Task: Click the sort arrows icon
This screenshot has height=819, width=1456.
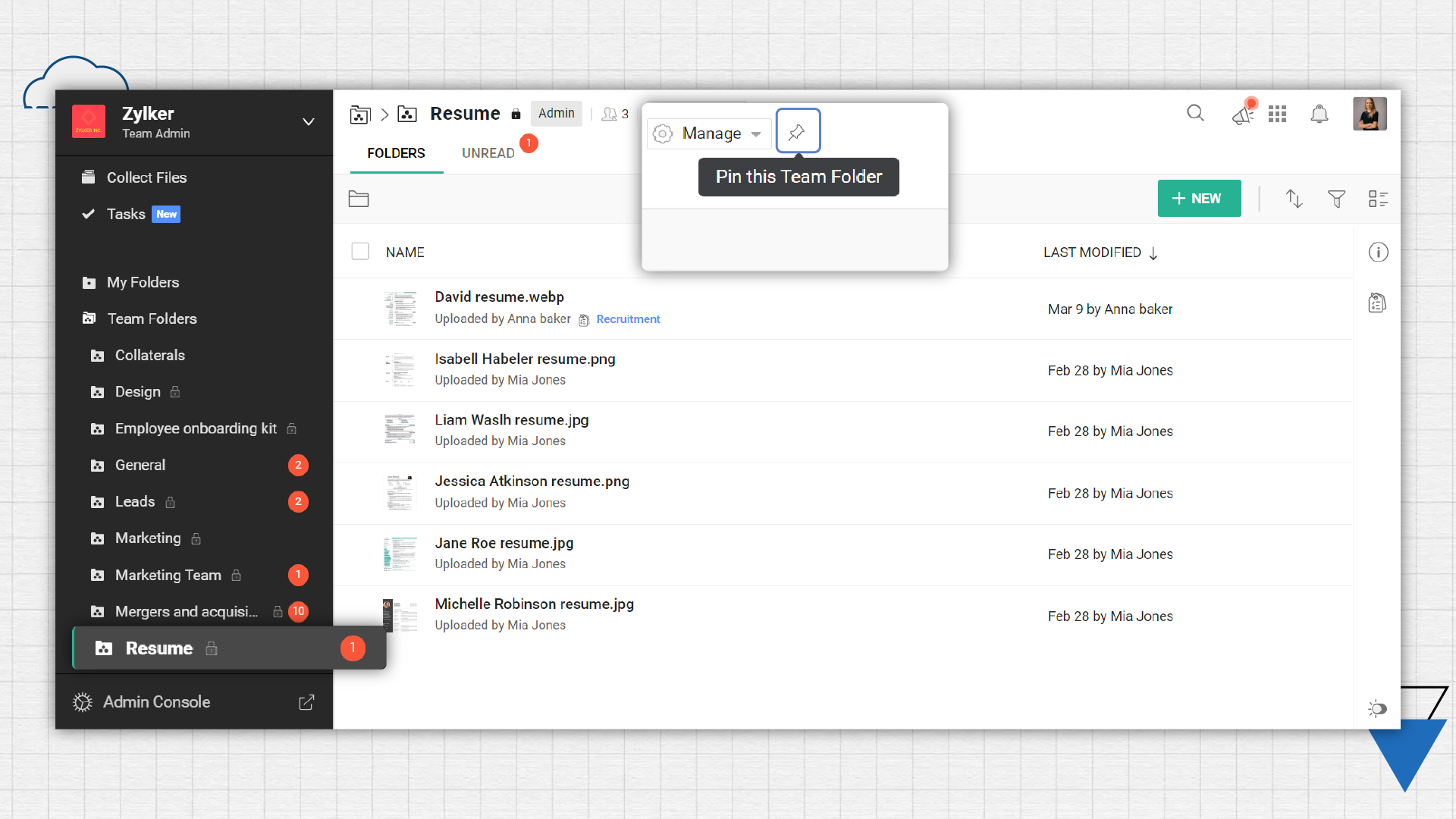Action: (1294, 199)
